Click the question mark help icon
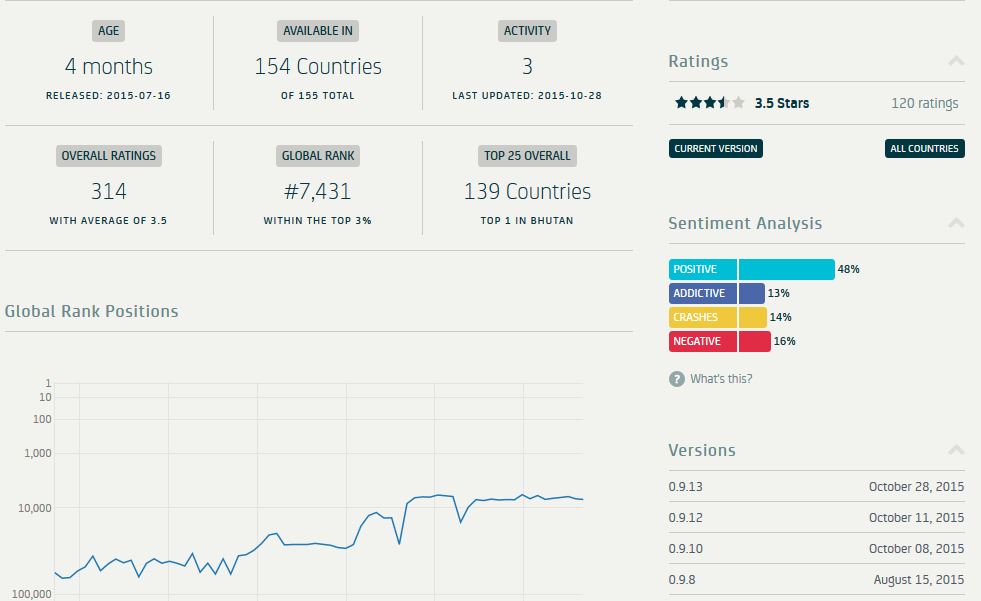Viewport: 981px width, 601px height. [677, 379]
